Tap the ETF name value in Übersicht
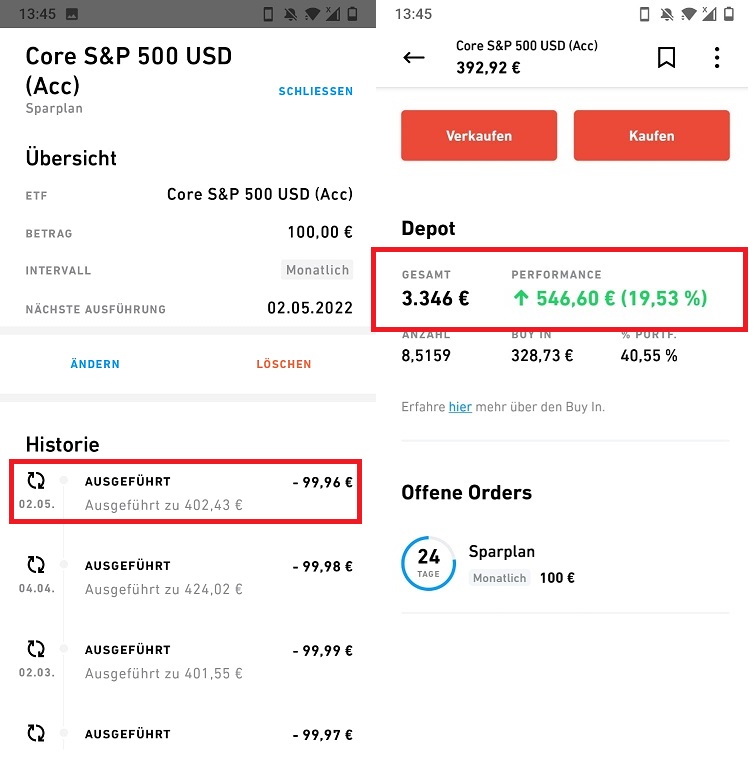756x760 pixels. [x=260, y=194]
